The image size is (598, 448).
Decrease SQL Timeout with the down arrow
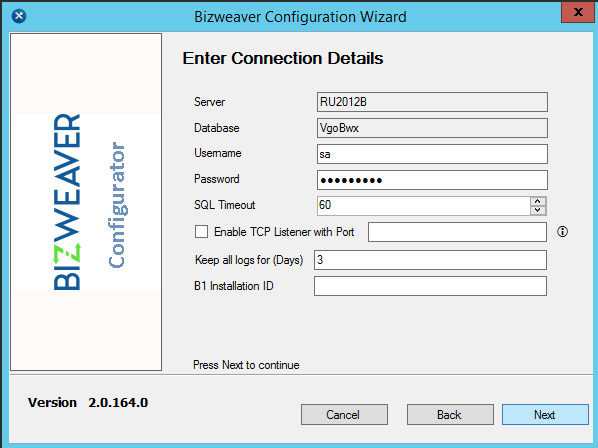pyautogui.click(x=538, y=210)
